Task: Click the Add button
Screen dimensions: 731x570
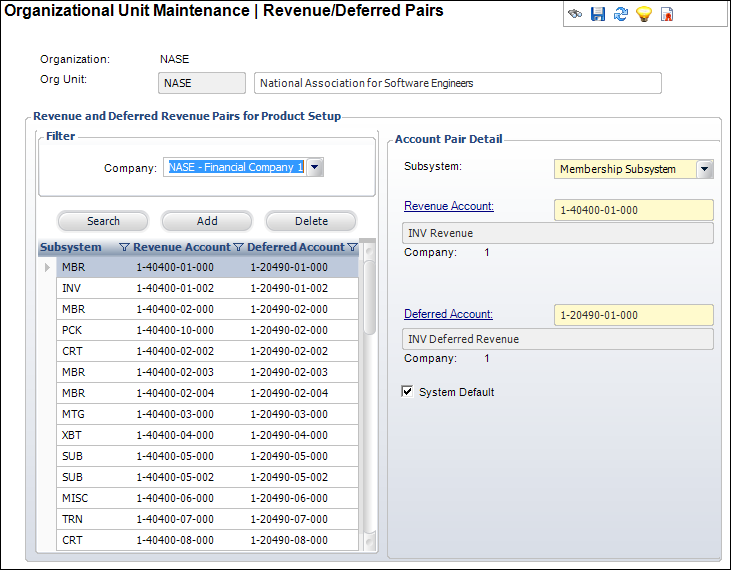Action: [x=207, y=221]
